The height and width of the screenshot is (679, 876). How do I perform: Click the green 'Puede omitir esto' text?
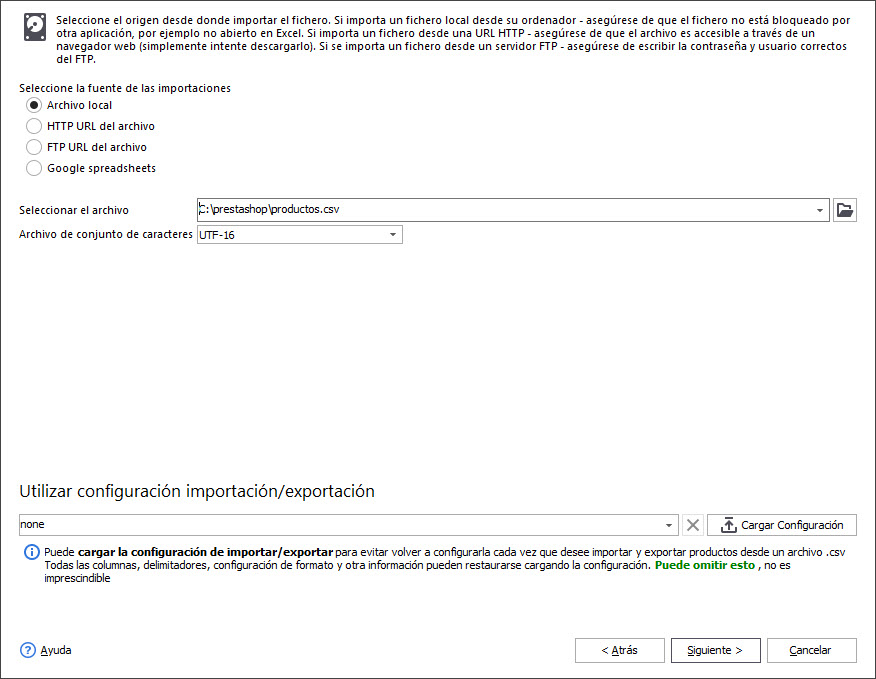point(704,565)
